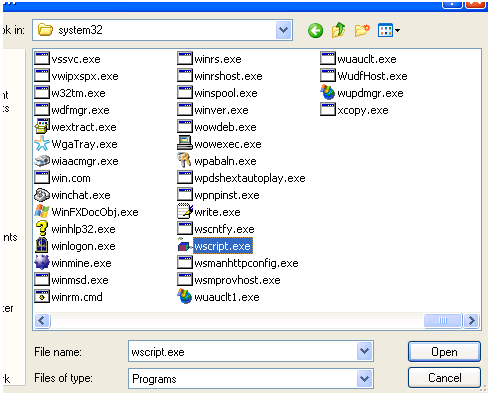Select winspool.exe file name
The width and height of the screenshot is (490, 395).
(x=226, y=93)
